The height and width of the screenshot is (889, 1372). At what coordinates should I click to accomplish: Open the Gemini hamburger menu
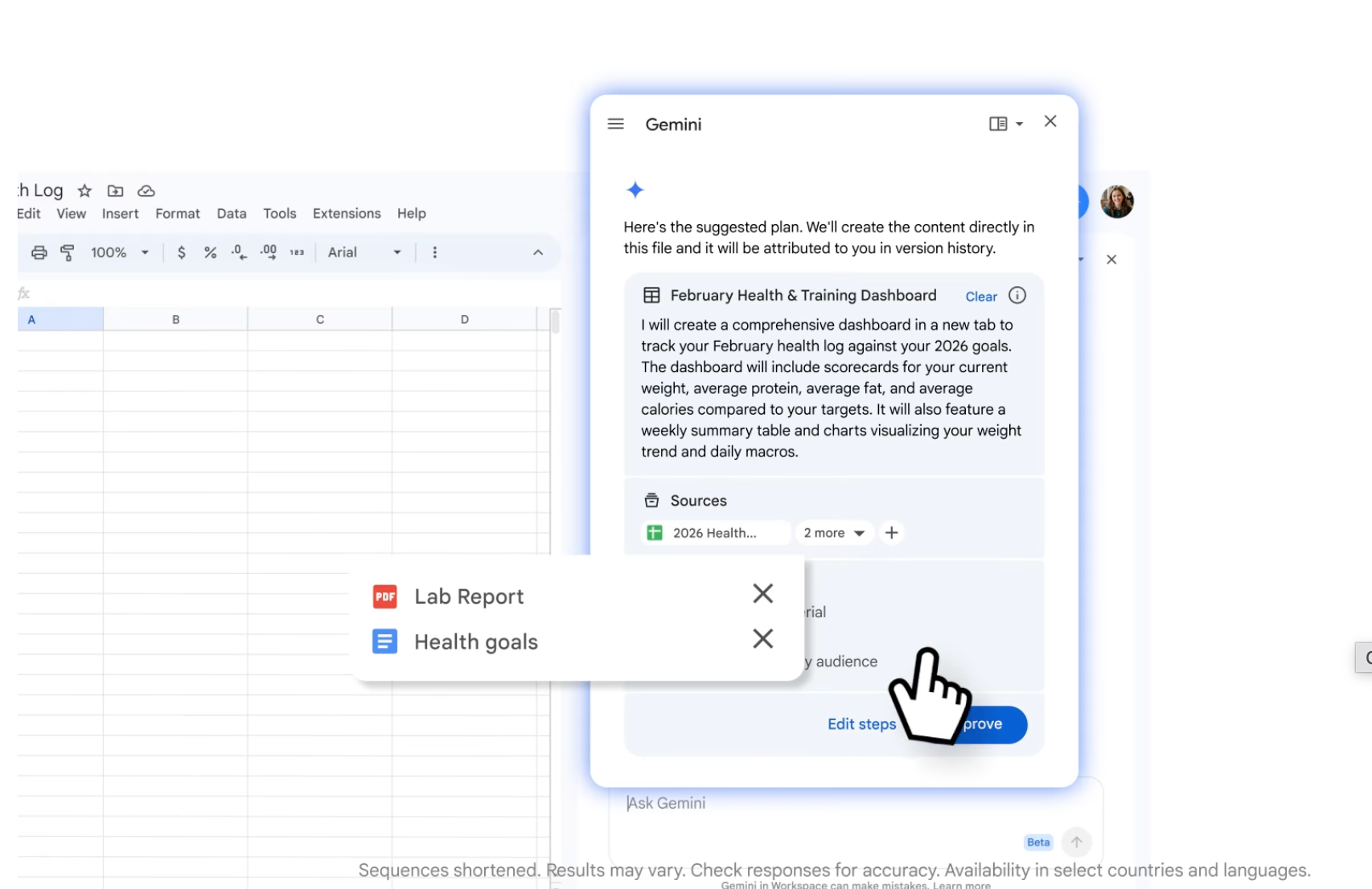(x=616, y=124)
